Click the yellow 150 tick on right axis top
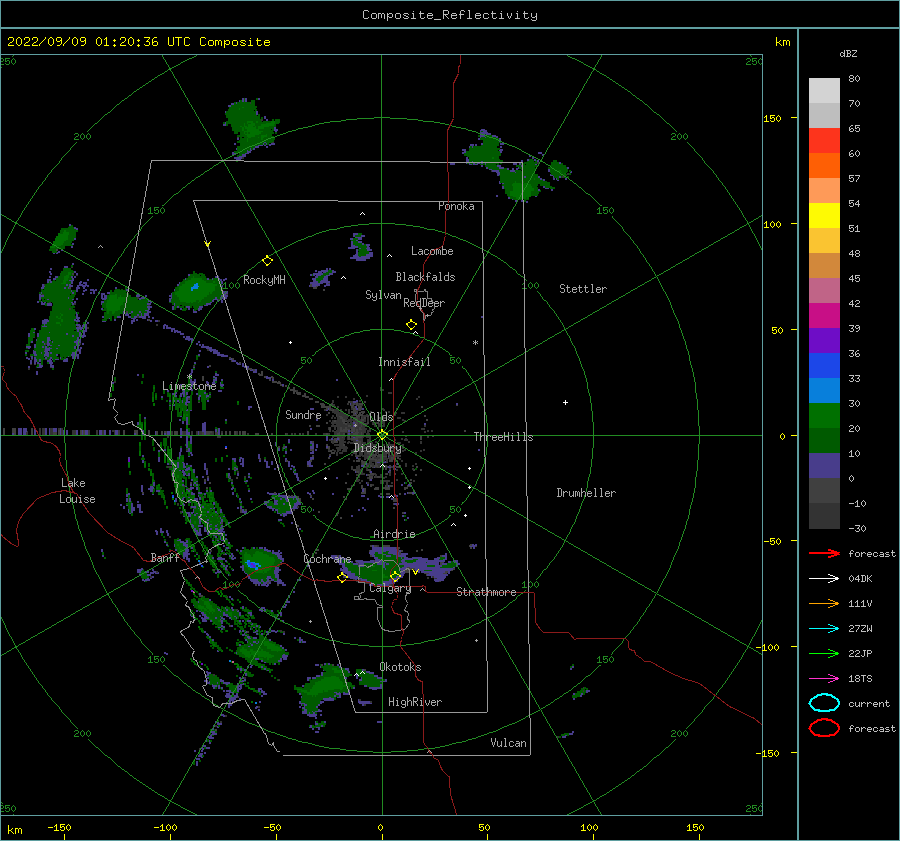This screenshot has height=841, width=900. tap(772, 118)
